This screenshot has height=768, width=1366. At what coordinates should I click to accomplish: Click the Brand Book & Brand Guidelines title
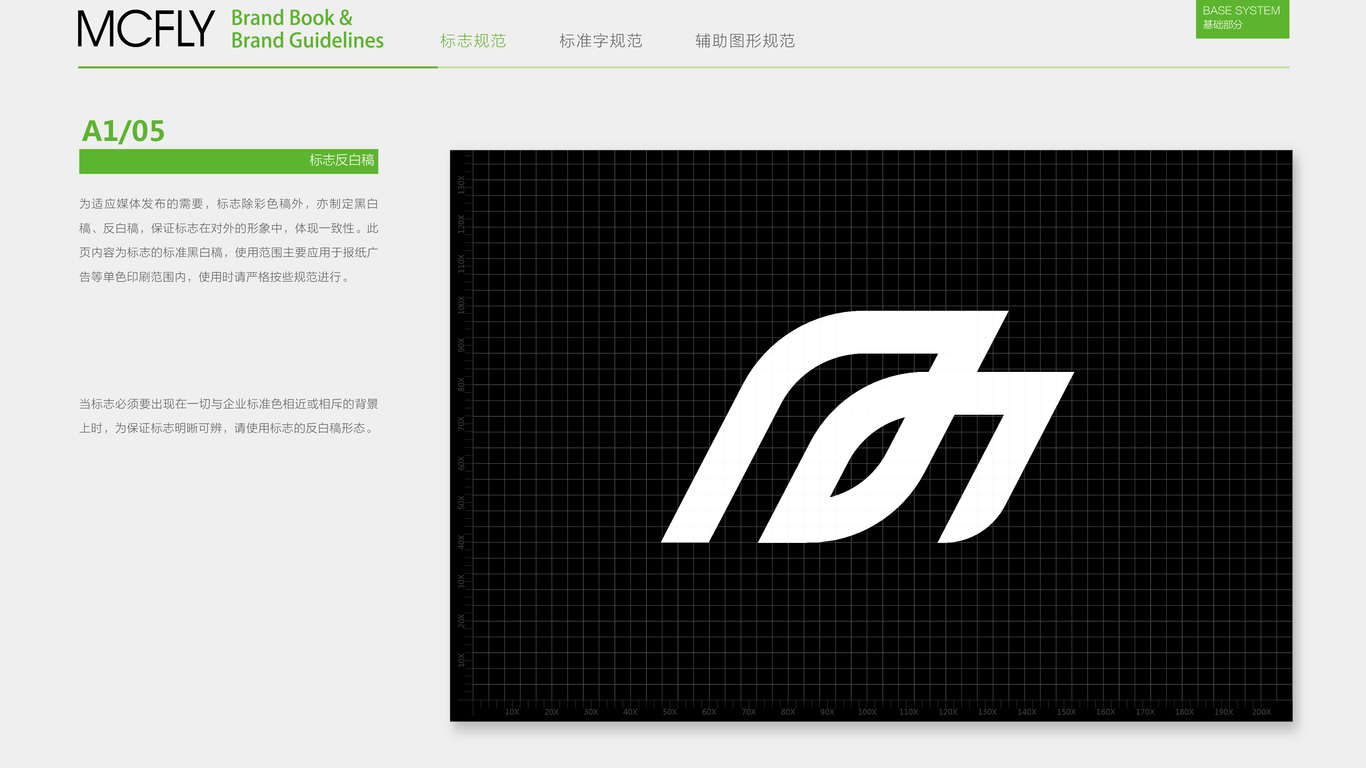[307, 29]
